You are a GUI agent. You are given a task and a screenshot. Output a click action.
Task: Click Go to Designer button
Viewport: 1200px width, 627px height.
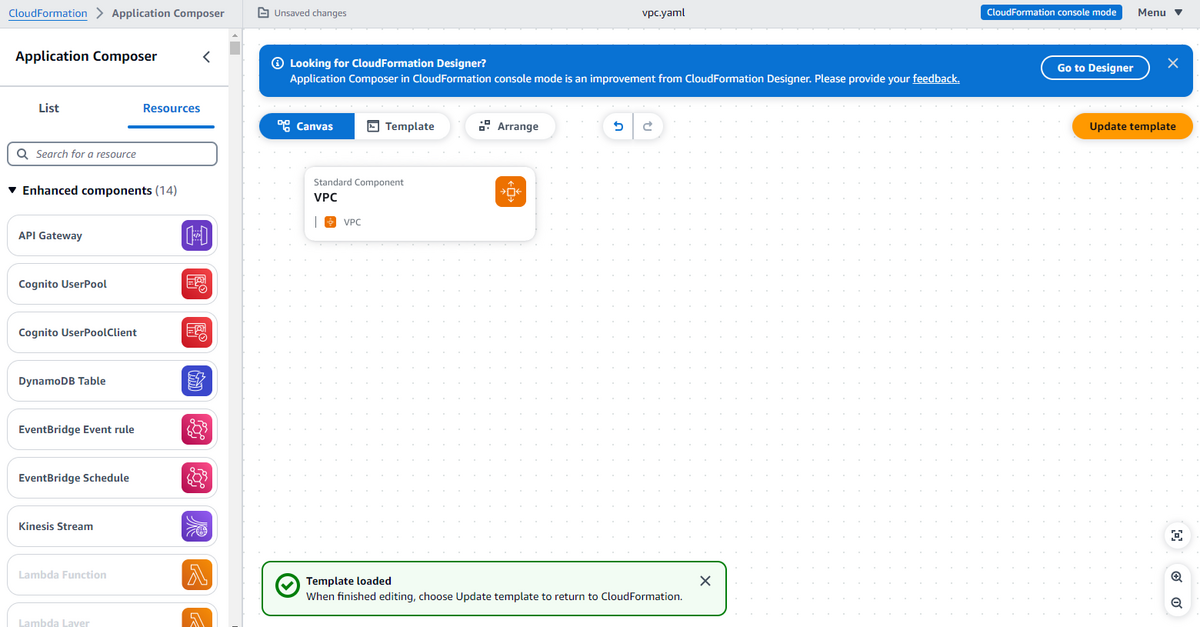1095,68
